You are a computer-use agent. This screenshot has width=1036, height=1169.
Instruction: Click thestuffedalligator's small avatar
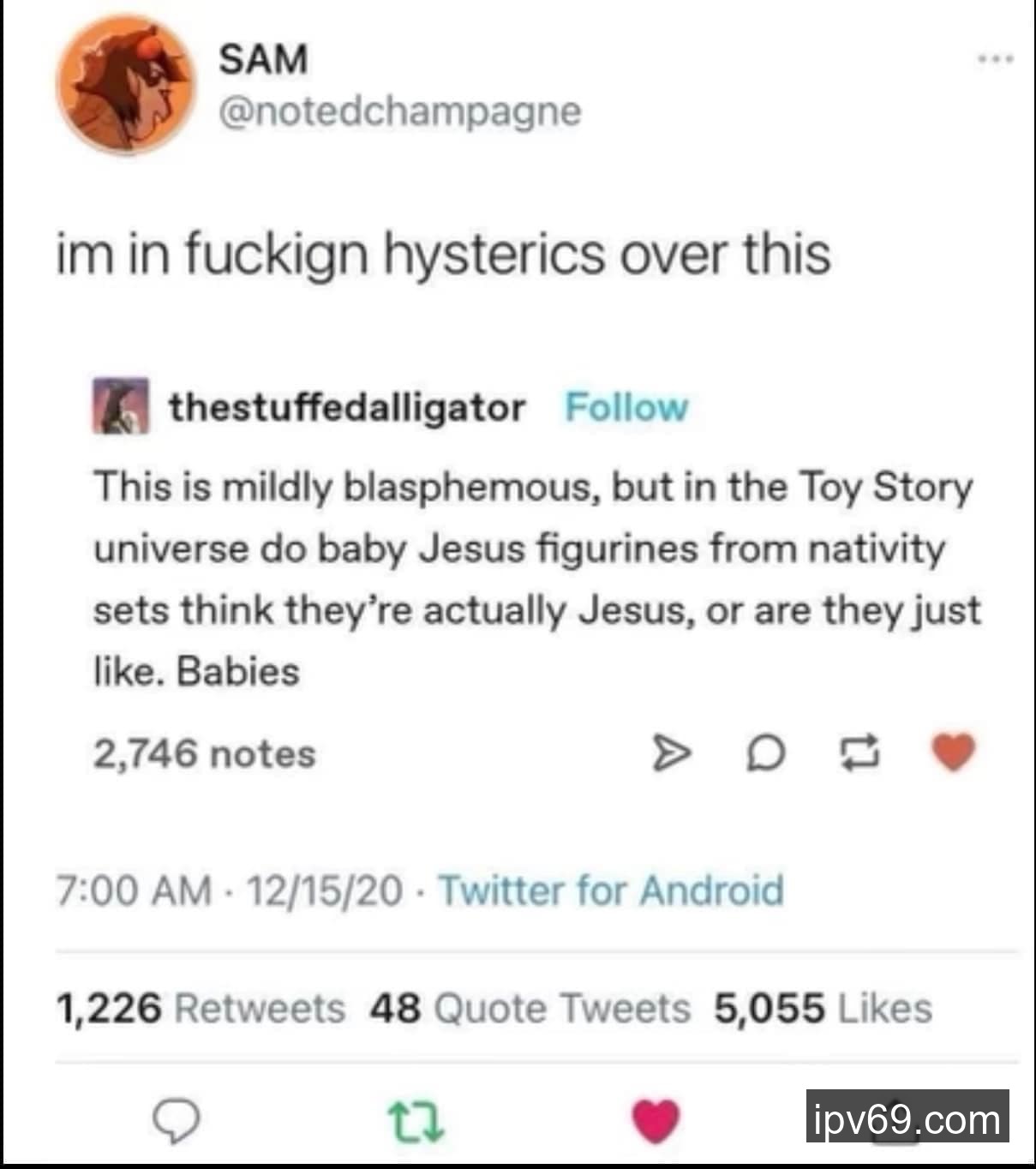click(121, 406)
